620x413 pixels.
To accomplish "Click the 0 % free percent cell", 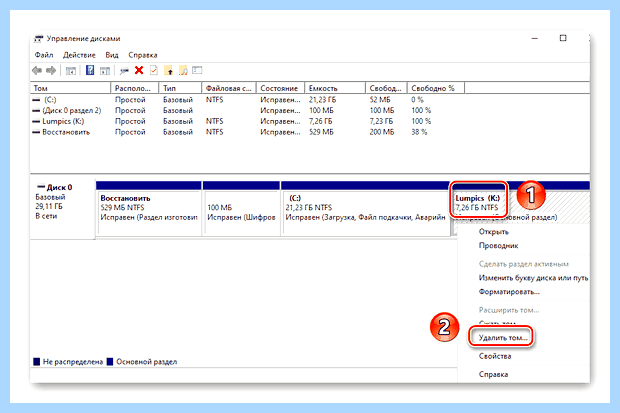I will point(417,100).
